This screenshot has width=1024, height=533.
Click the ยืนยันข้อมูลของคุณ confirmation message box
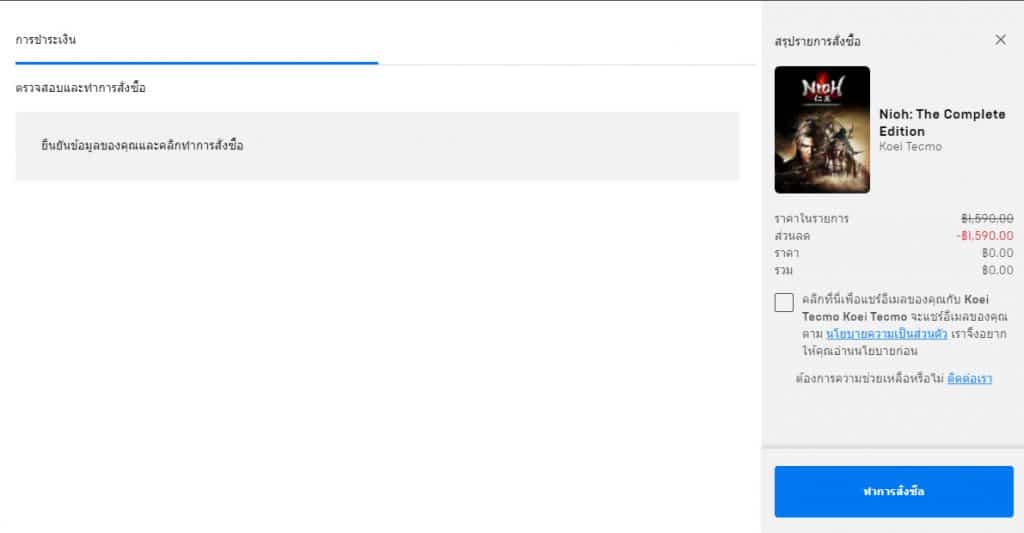377,146
